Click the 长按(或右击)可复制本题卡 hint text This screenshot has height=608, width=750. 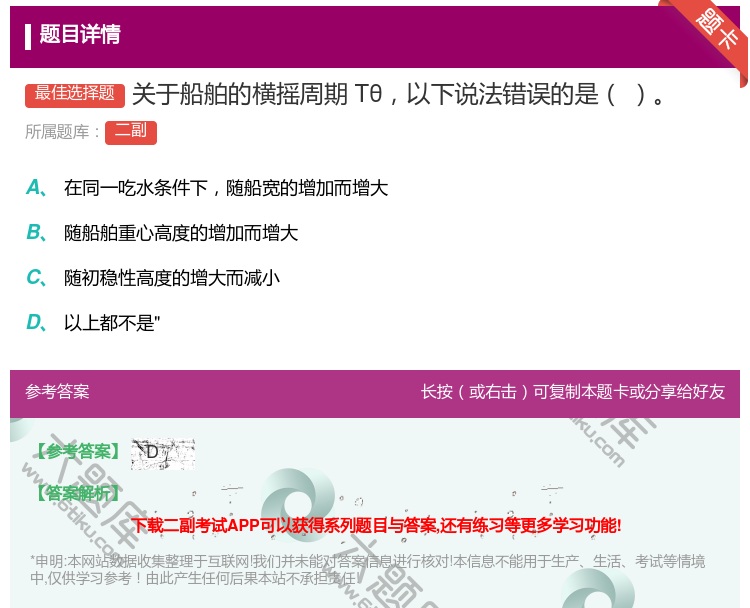click(x=573, y=392)
